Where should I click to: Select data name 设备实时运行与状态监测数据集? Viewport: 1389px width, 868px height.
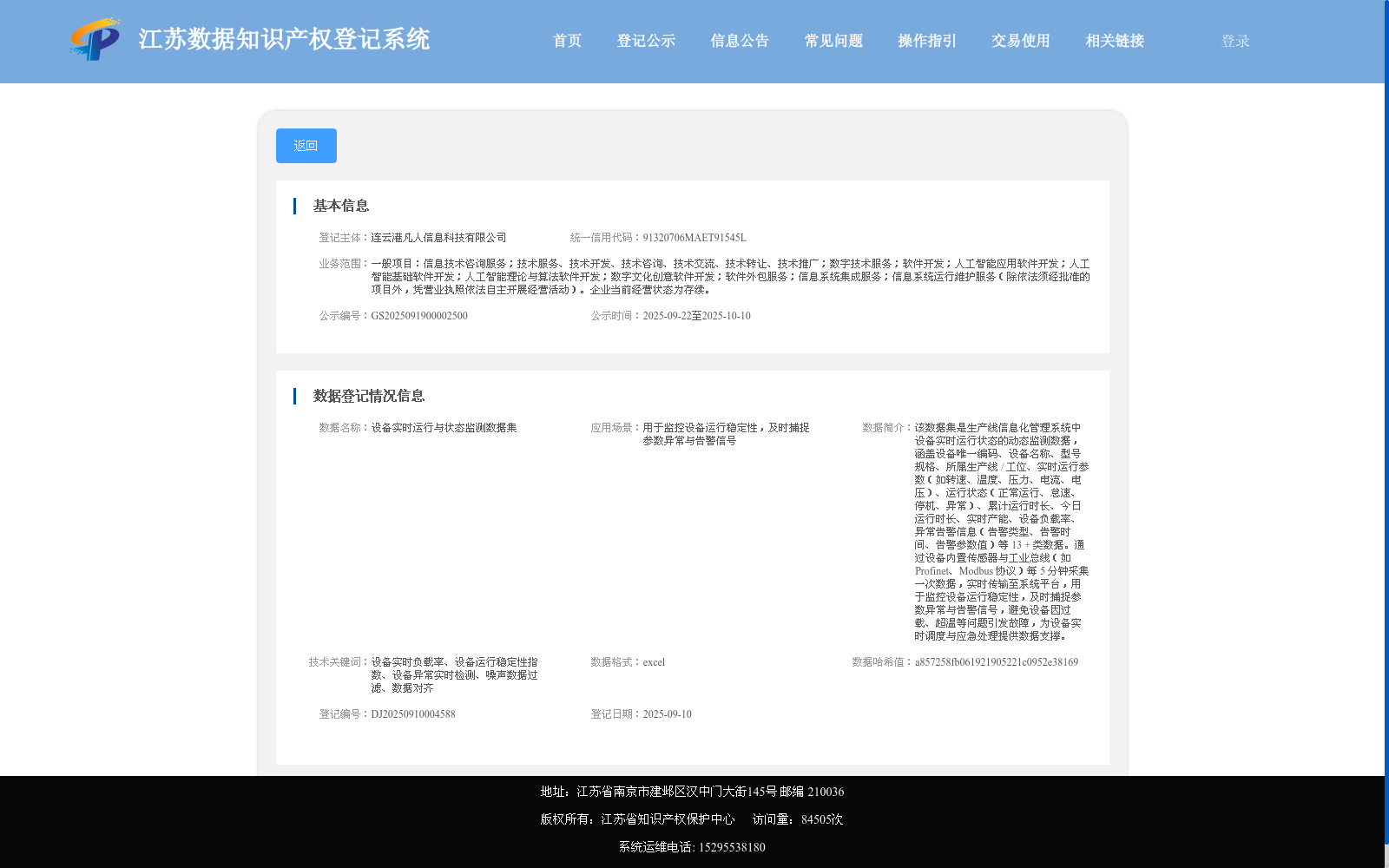tap(444, 428)
